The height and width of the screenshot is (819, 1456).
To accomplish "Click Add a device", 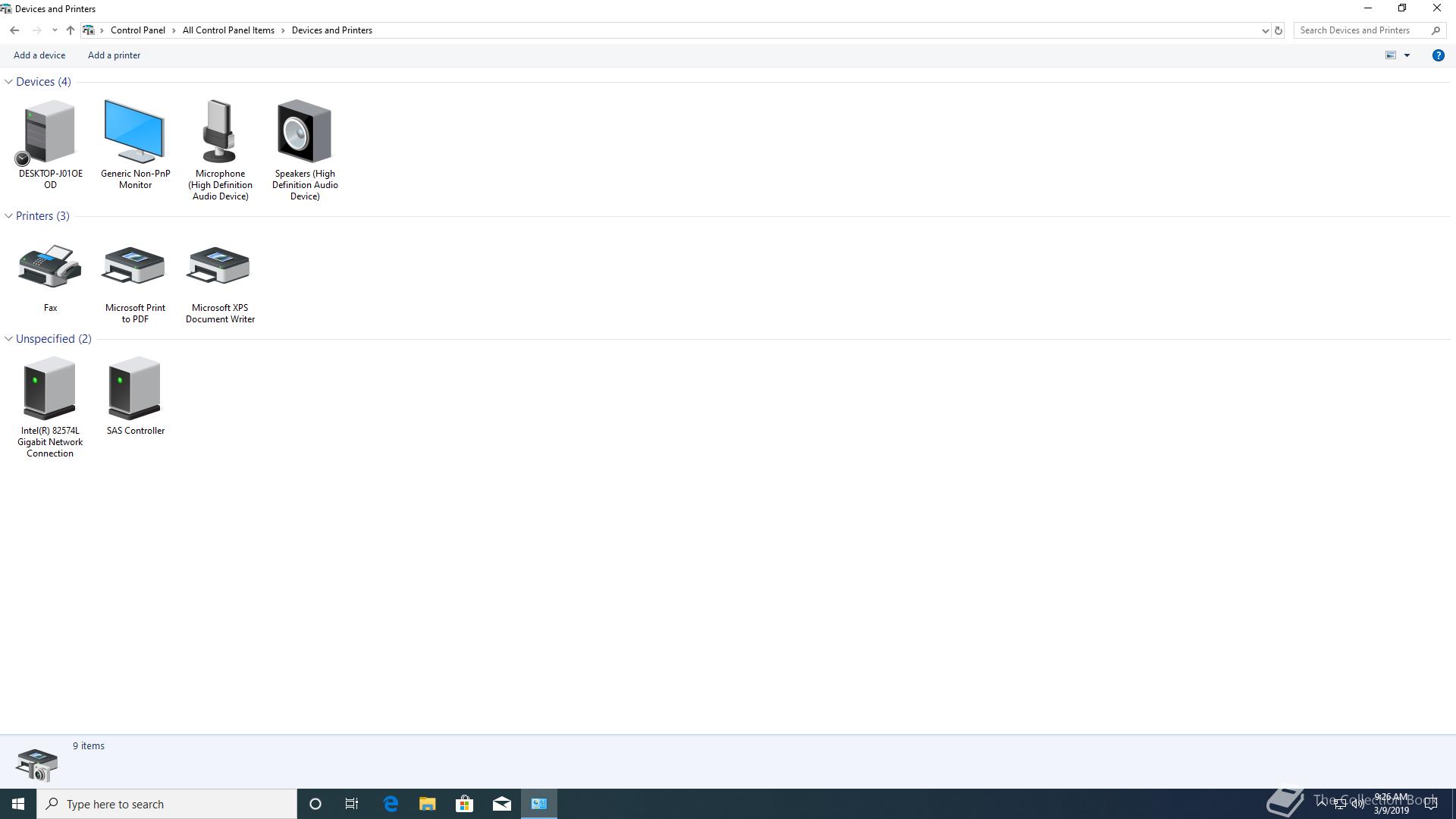I will [39, 55].
